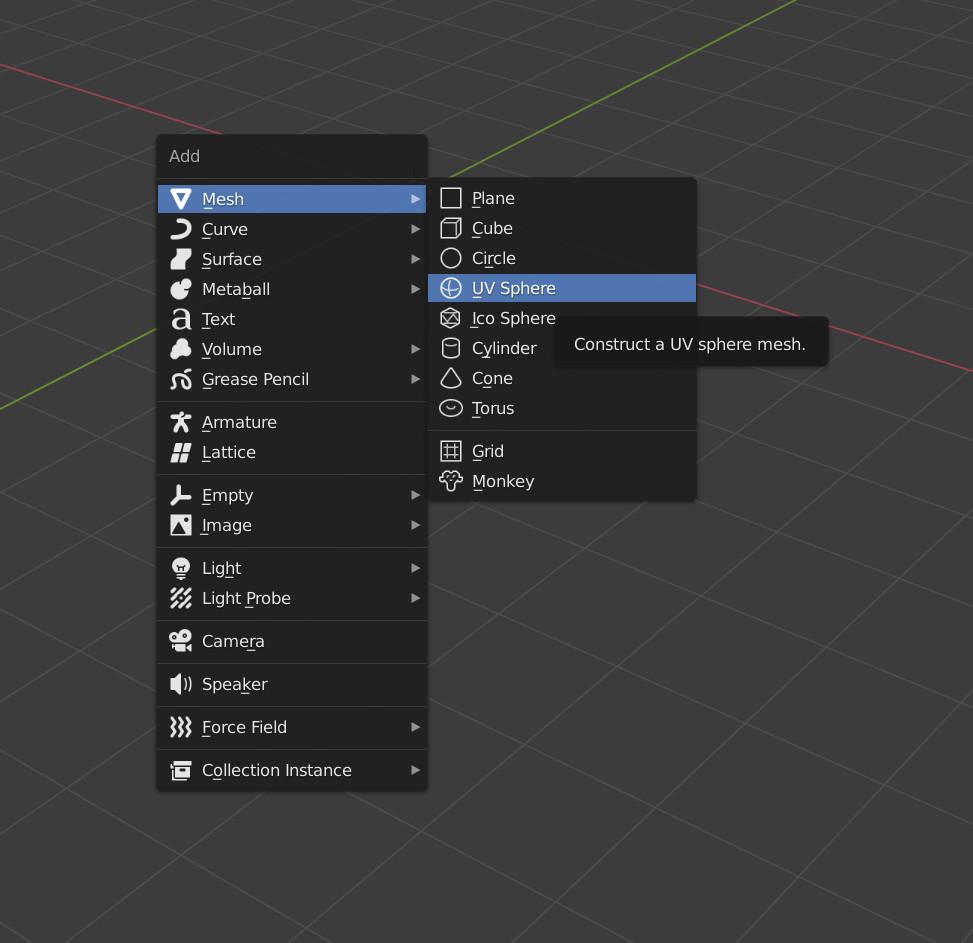
Task: Choose the Armature label
Action: (x=239, y=422)
